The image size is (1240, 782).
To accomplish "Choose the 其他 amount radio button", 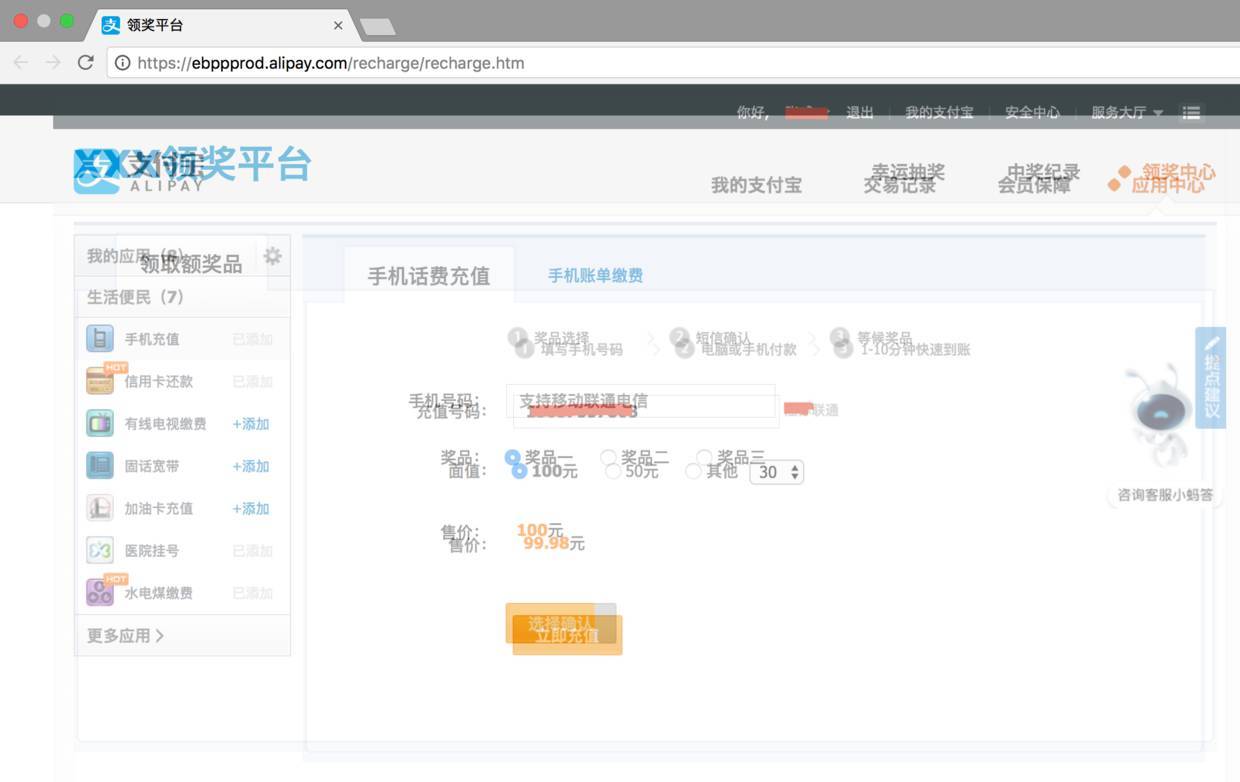I will click(693, 471).
